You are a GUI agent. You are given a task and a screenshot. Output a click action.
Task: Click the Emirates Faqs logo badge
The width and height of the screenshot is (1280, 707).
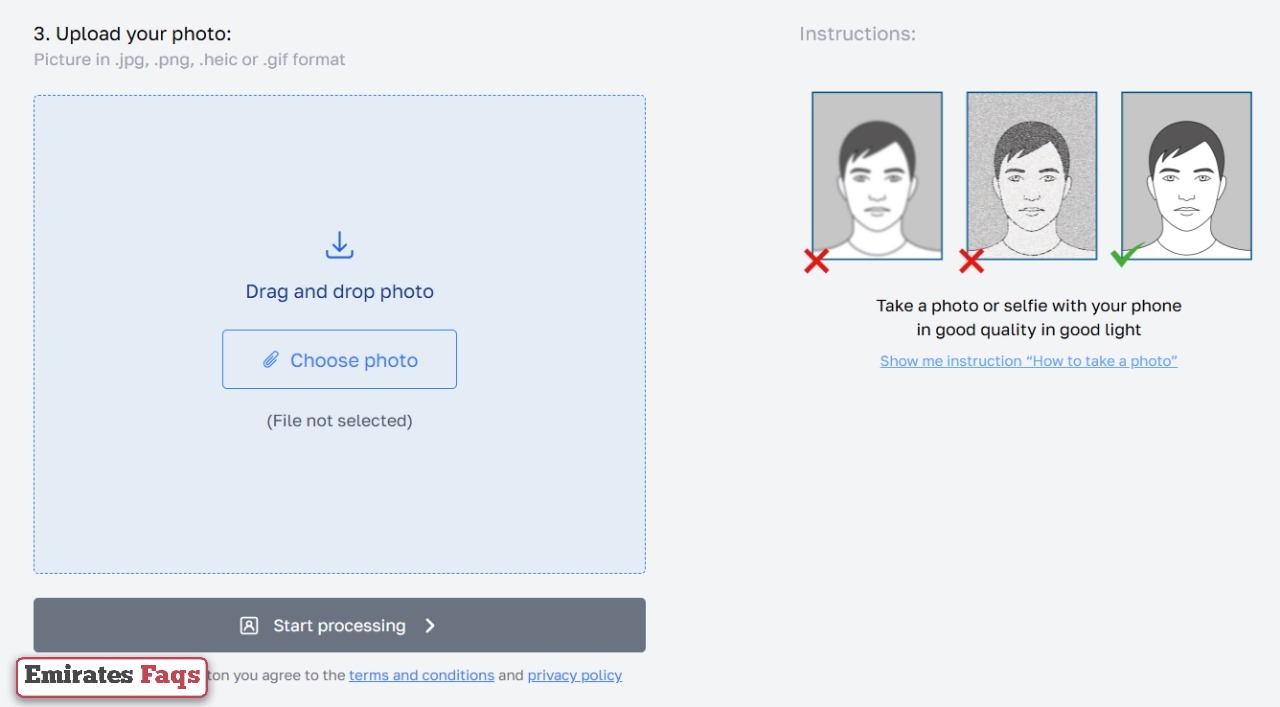coord(112,677)
